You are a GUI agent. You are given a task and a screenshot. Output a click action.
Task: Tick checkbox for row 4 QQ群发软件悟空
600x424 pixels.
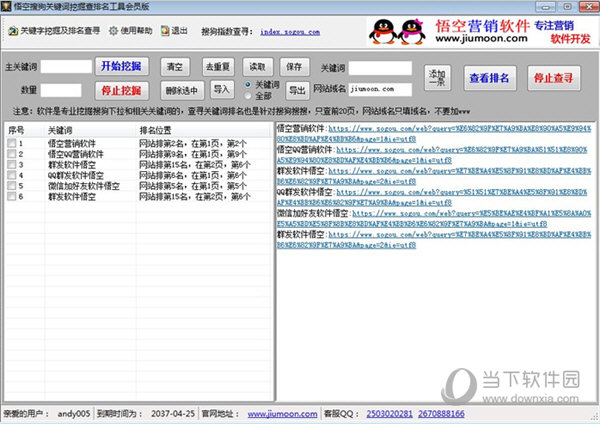pos(11,175)
